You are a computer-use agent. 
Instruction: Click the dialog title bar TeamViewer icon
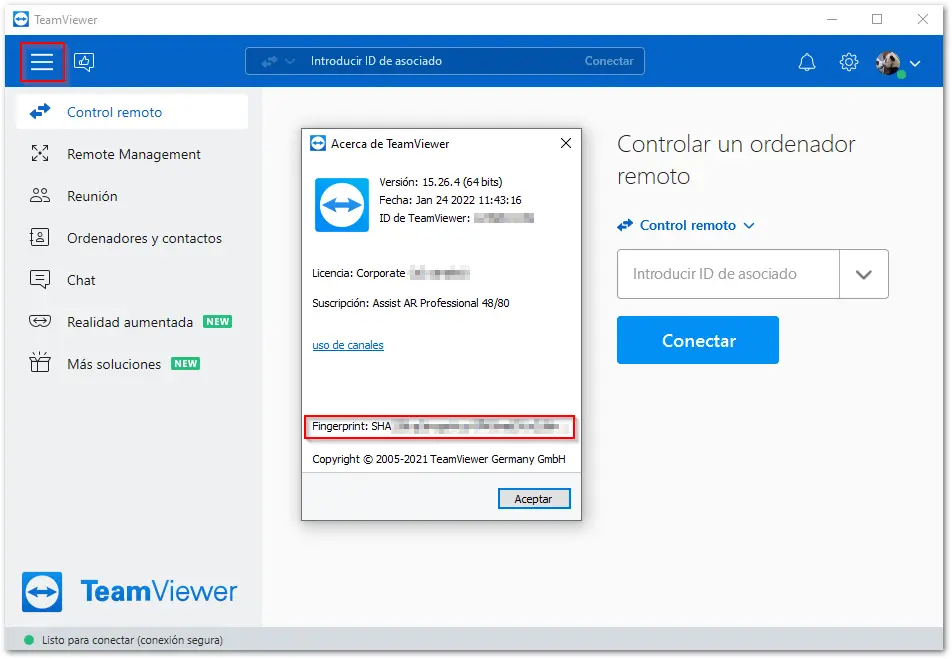pyautogui.click(x=318, y=143)
